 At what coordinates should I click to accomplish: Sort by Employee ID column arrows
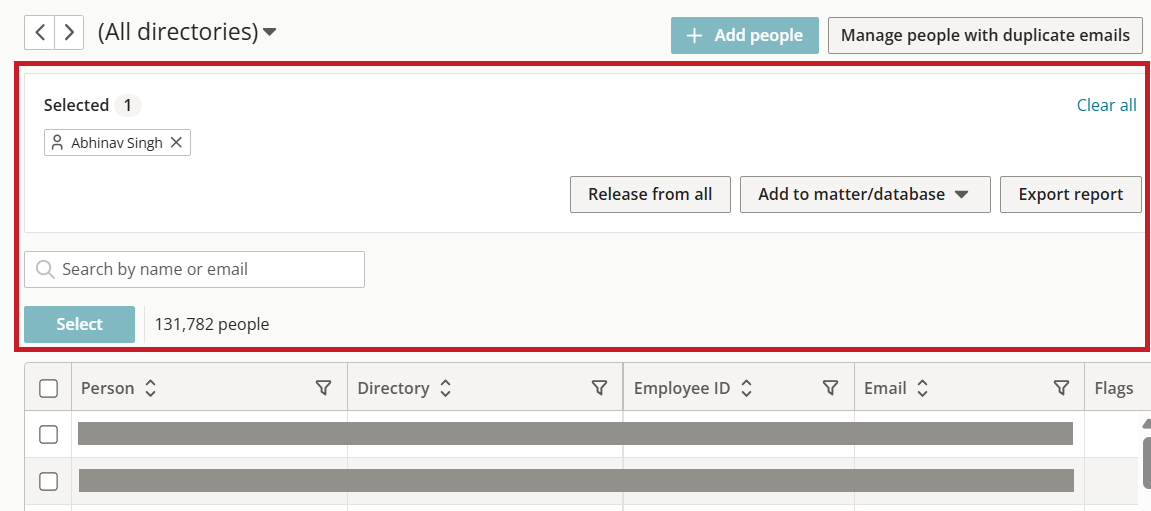pyautogui.click(x=747, y=388)
